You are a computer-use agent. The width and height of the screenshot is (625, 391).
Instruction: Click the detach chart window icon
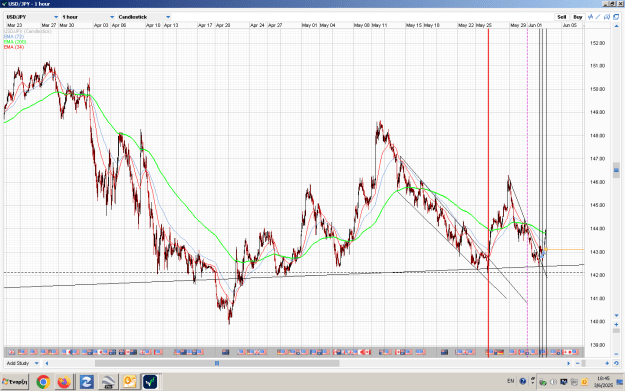coord(616,17)
